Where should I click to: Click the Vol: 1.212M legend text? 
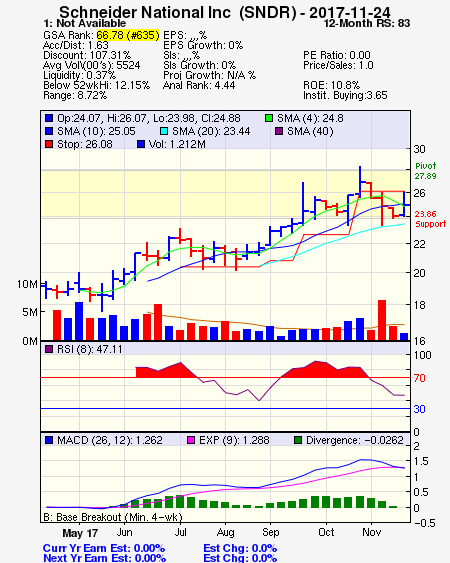point(177,144)
